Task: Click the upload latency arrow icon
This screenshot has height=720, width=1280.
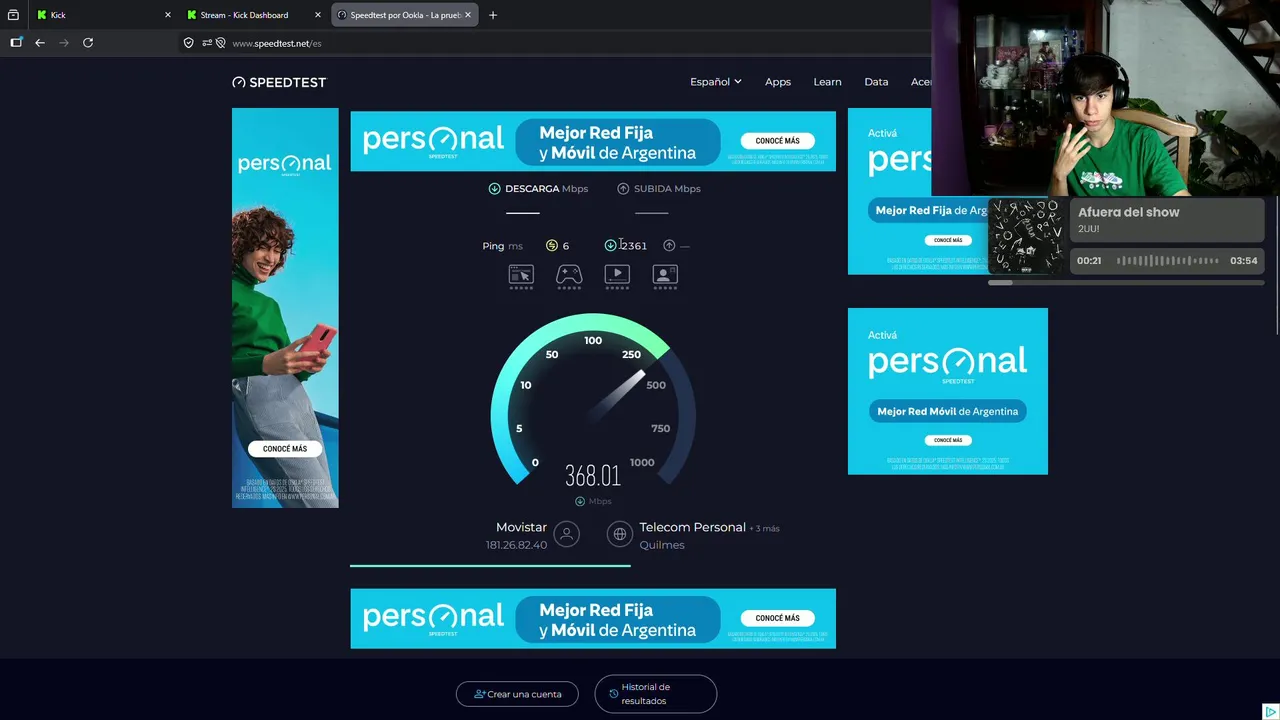Action: click(669, 246)
